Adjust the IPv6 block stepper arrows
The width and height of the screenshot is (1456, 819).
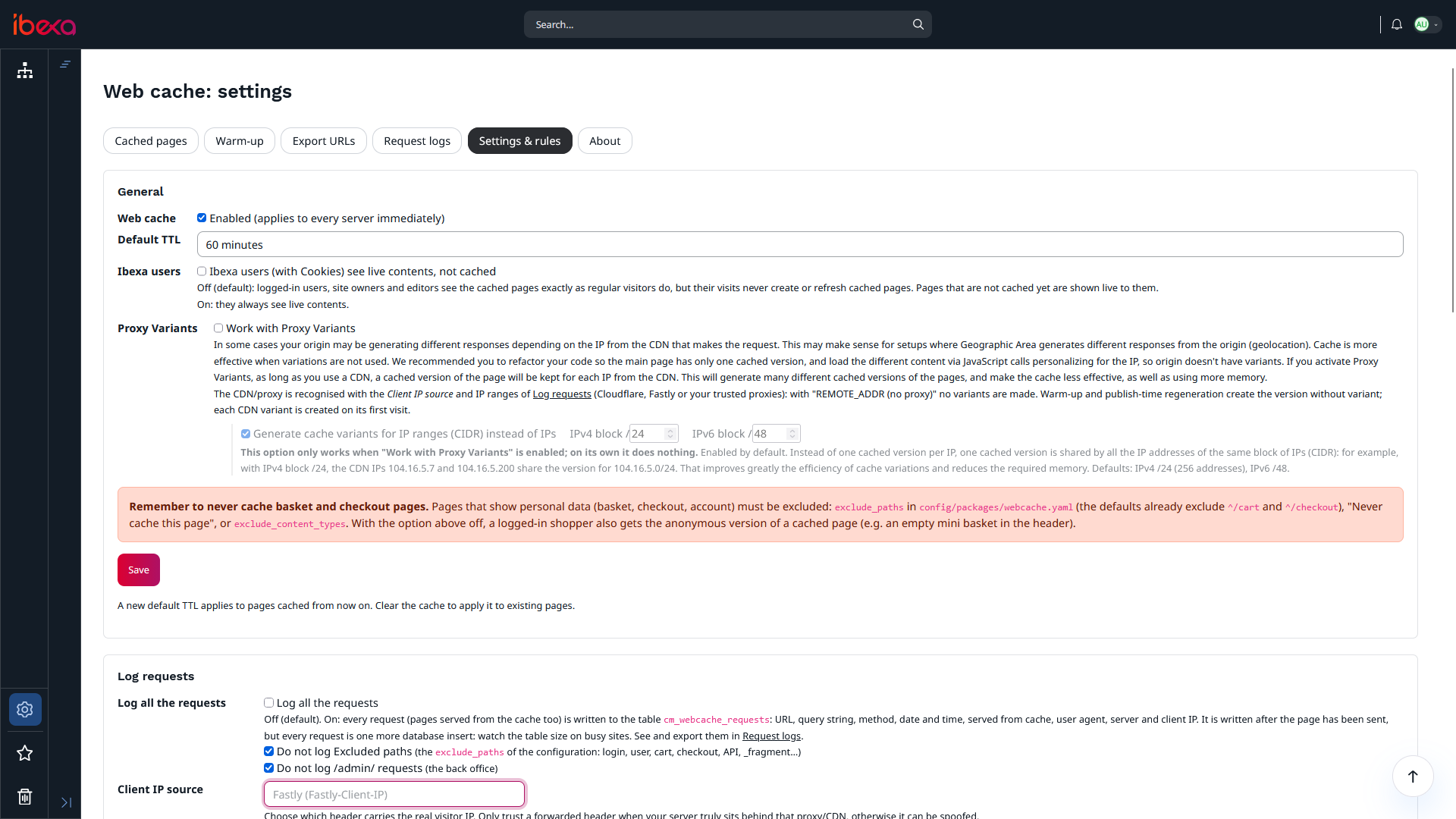[792, 434]
